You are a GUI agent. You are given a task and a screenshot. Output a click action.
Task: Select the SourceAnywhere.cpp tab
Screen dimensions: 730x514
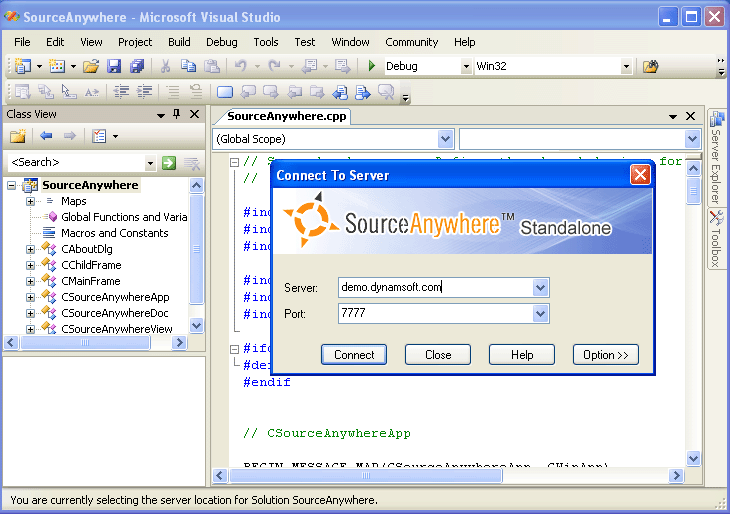(x=286, y=116)
